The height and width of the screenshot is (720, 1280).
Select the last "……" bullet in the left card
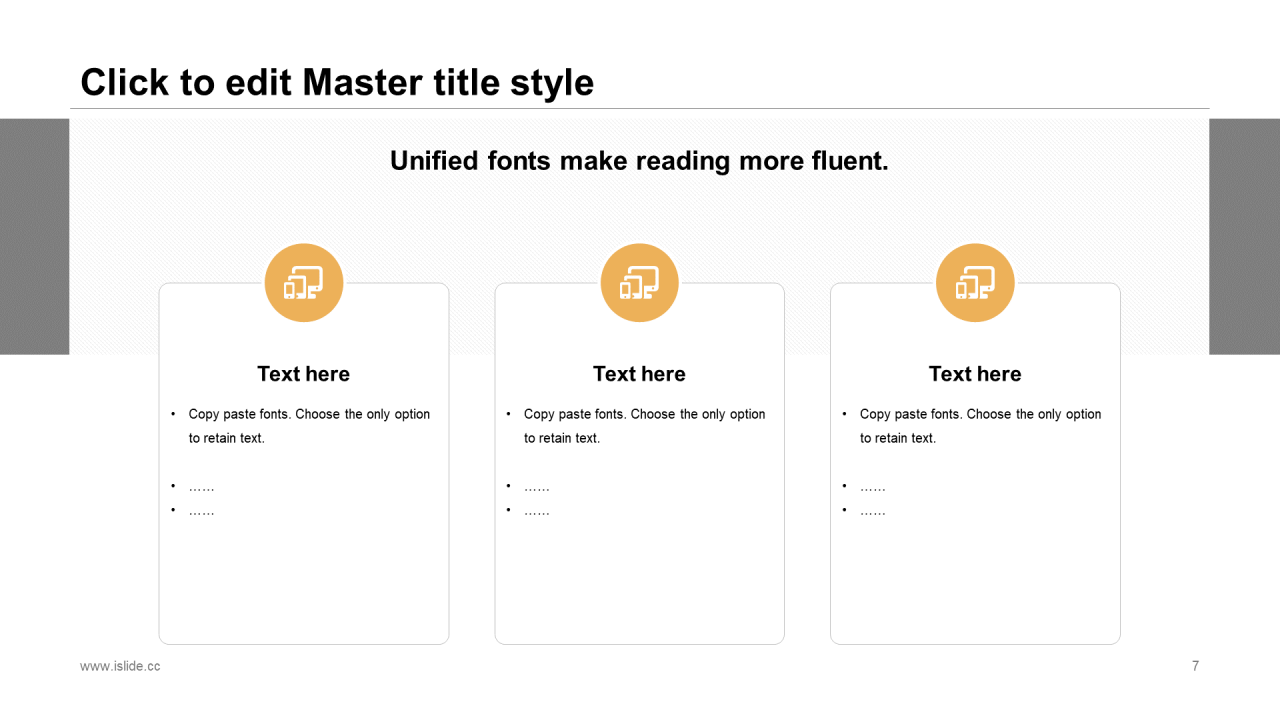(201, 511)
